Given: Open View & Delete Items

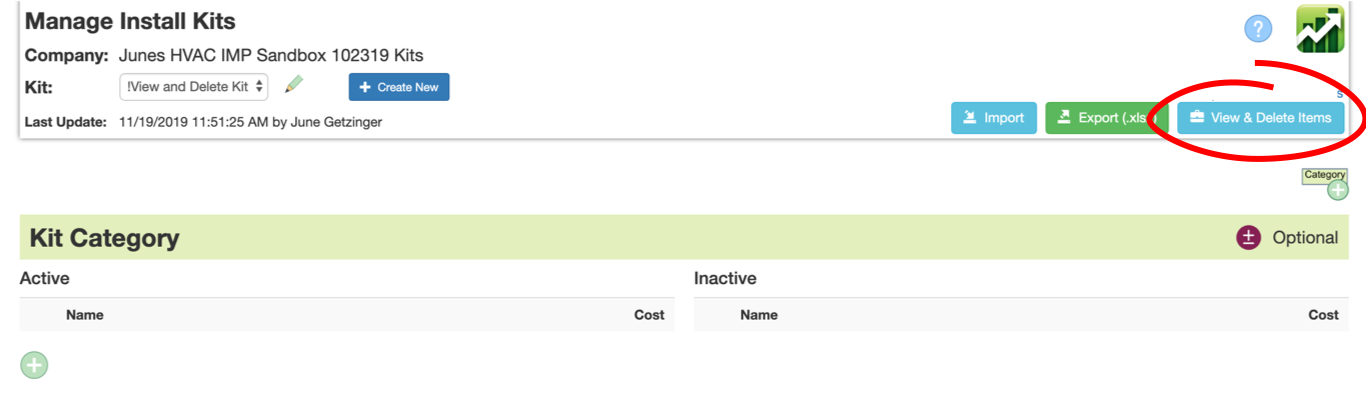Looking at the screenshot, I should coord(1259,118).
